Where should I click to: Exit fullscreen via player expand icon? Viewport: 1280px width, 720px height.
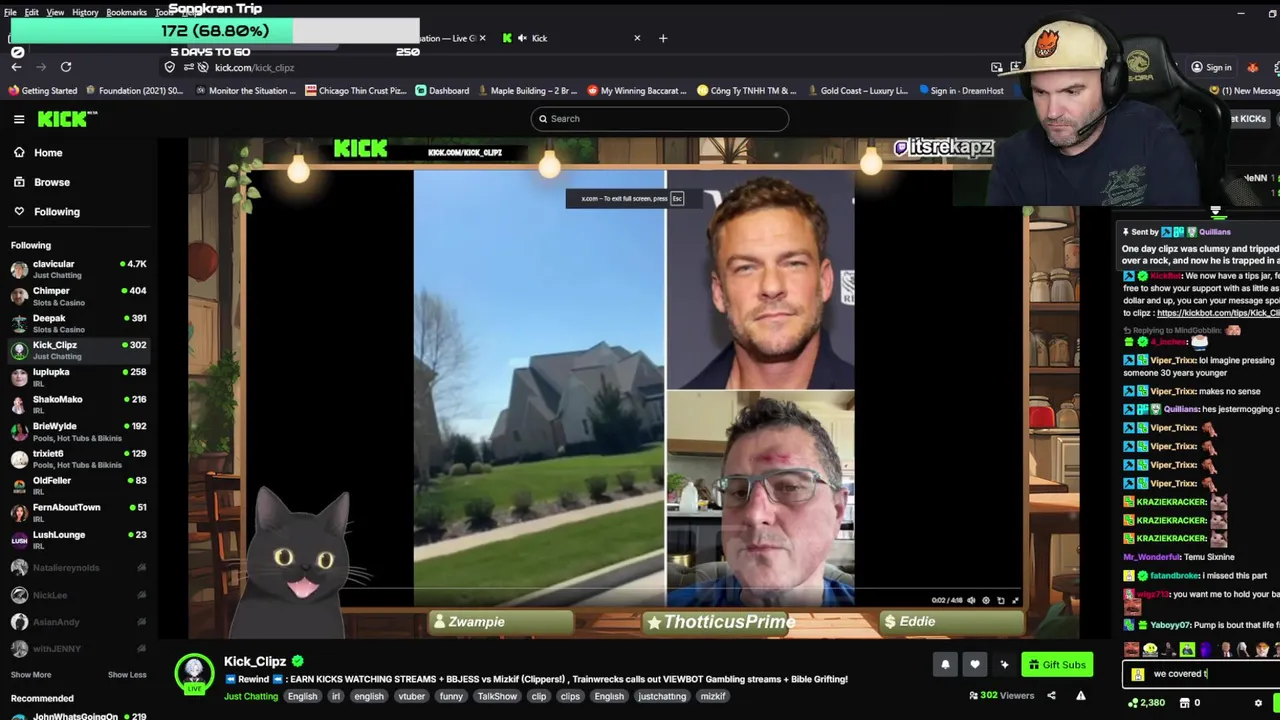(x=1016, y=601)
